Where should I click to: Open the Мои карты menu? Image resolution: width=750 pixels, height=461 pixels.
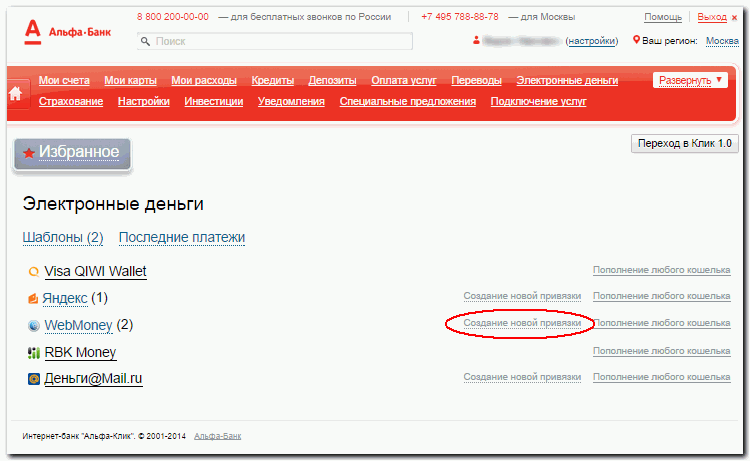pos(131,80)
